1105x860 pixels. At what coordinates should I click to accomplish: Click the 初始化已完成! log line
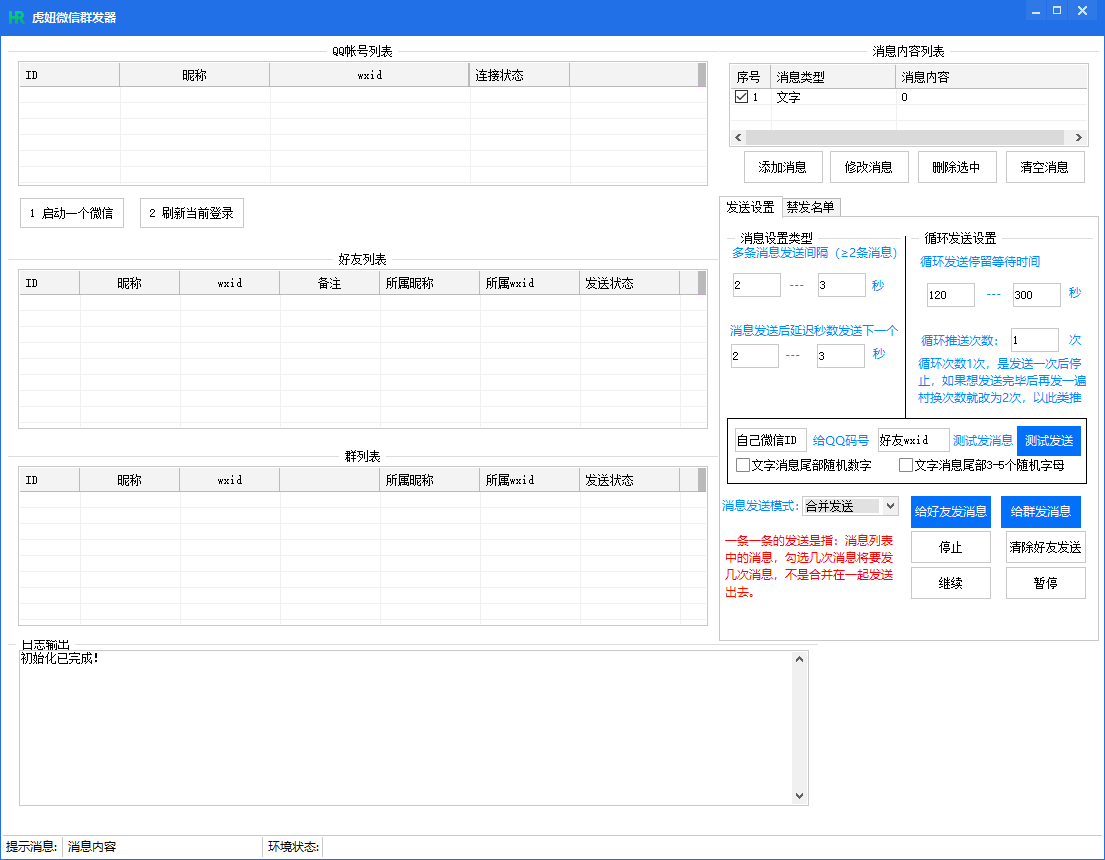(60, 658)
